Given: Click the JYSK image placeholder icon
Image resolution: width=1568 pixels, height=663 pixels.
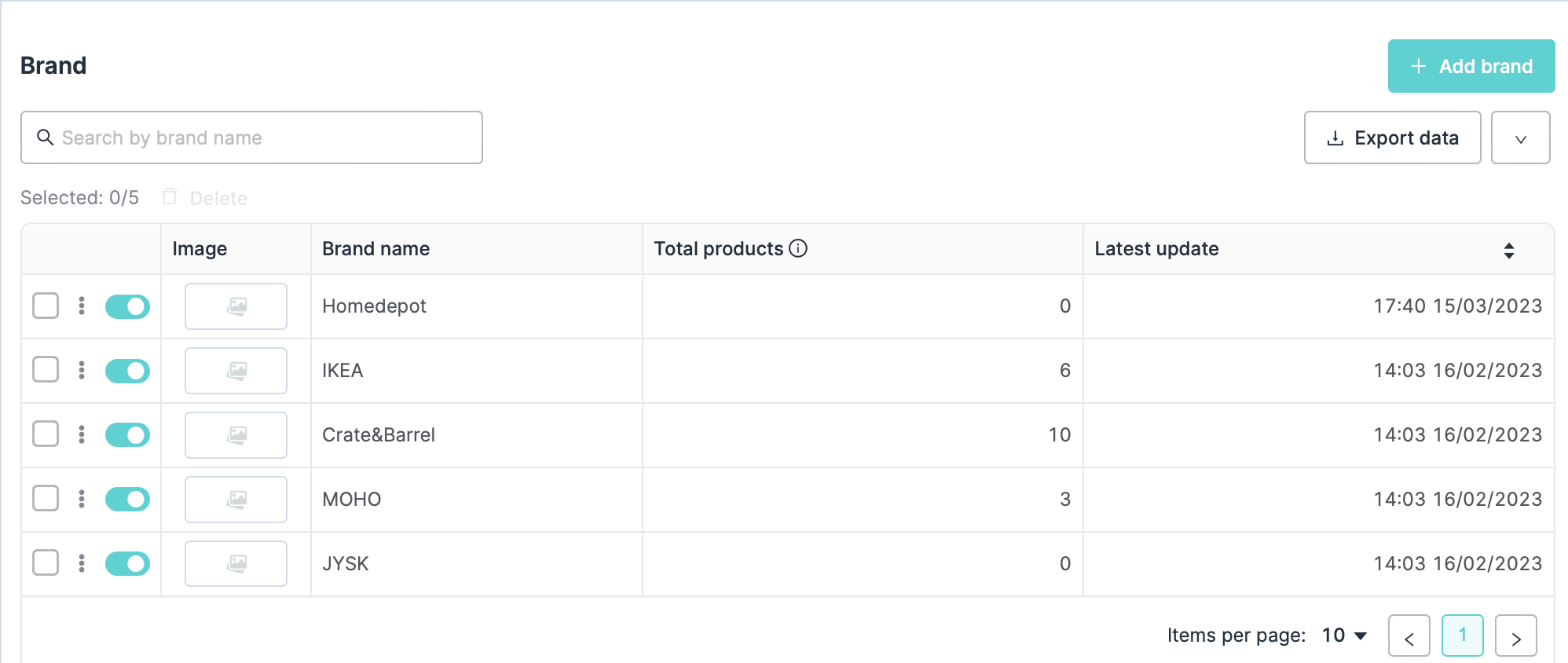Looking at the screenshot, I should pyautogui.click(x=236, y=563).
